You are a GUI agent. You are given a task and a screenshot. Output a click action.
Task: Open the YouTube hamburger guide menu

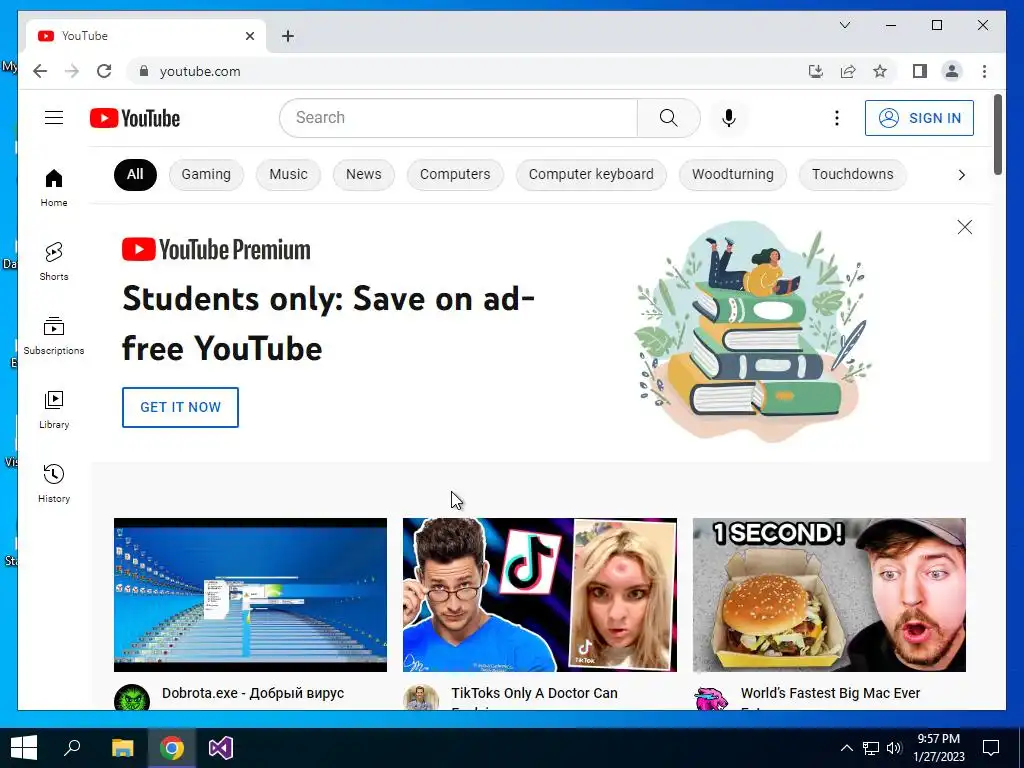54,118
